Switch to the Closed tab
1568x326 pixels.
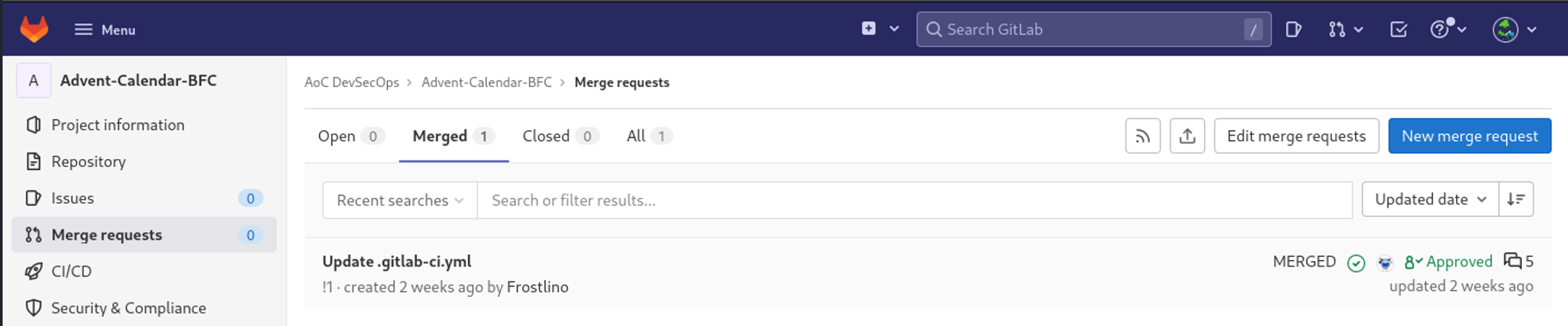click(x=560, y=136)
